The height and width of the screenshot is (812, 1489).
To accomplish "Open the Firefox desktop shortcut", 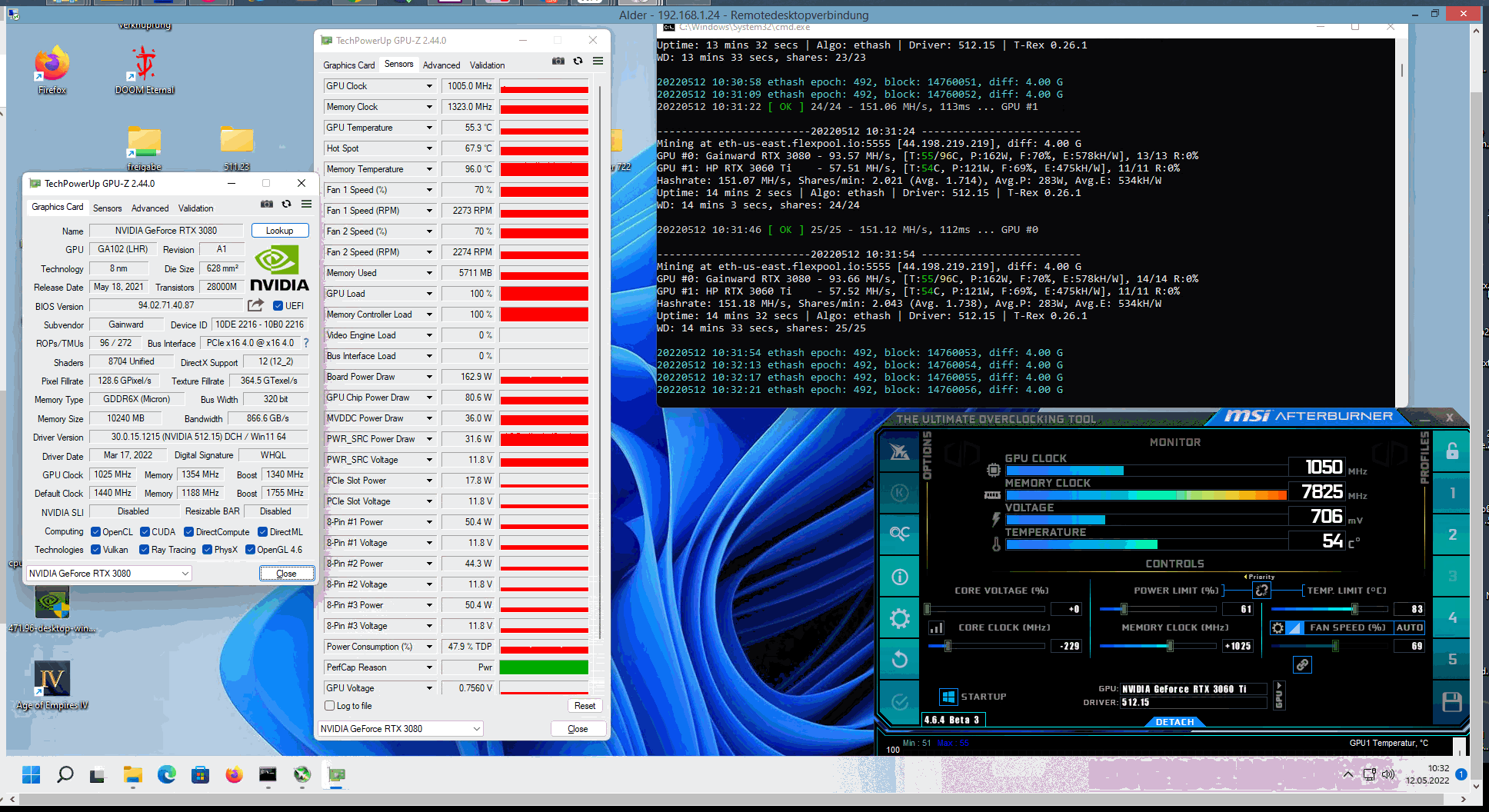I will 52,70.
